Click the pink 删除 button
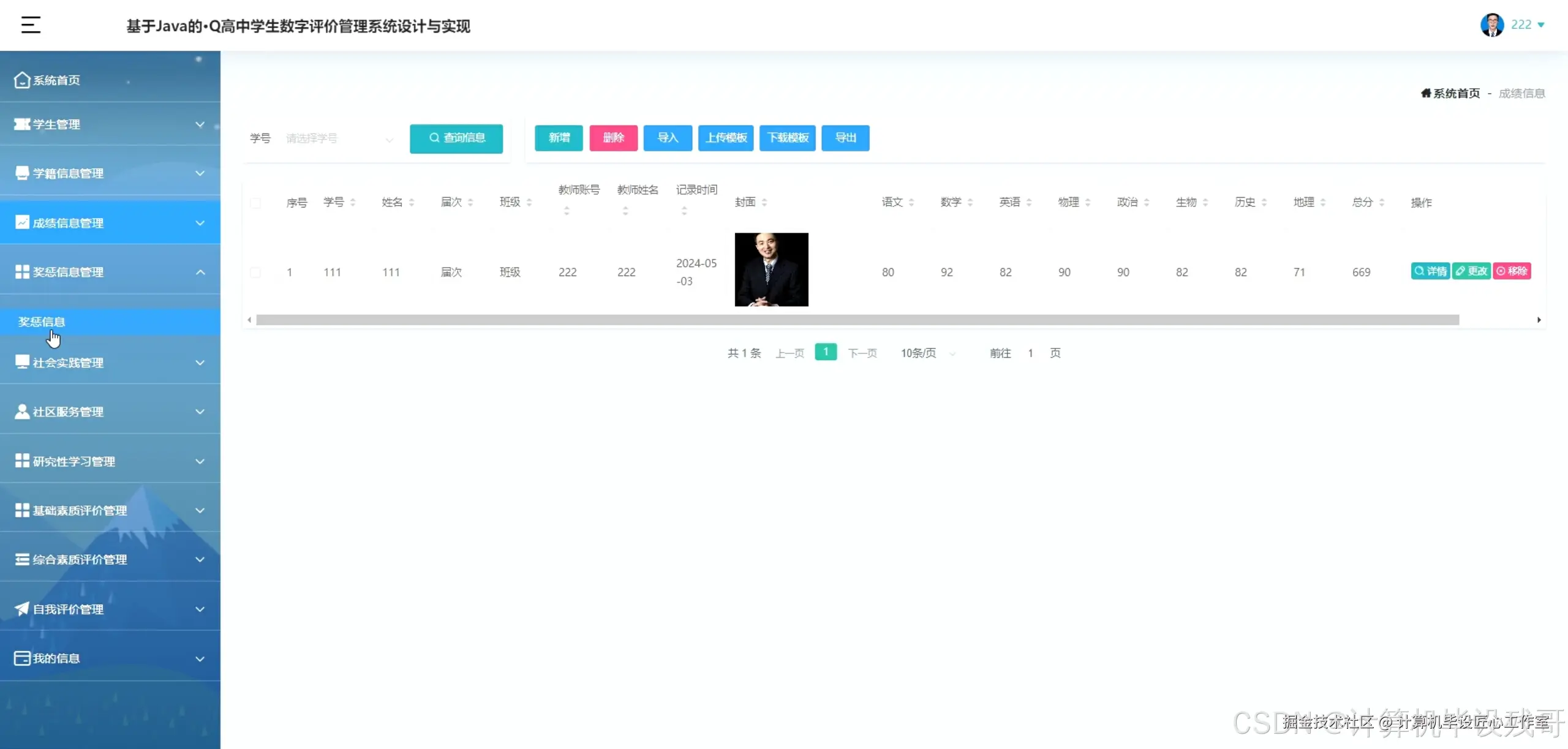Viewport: 1568px width, 749px height. (613, 138)
